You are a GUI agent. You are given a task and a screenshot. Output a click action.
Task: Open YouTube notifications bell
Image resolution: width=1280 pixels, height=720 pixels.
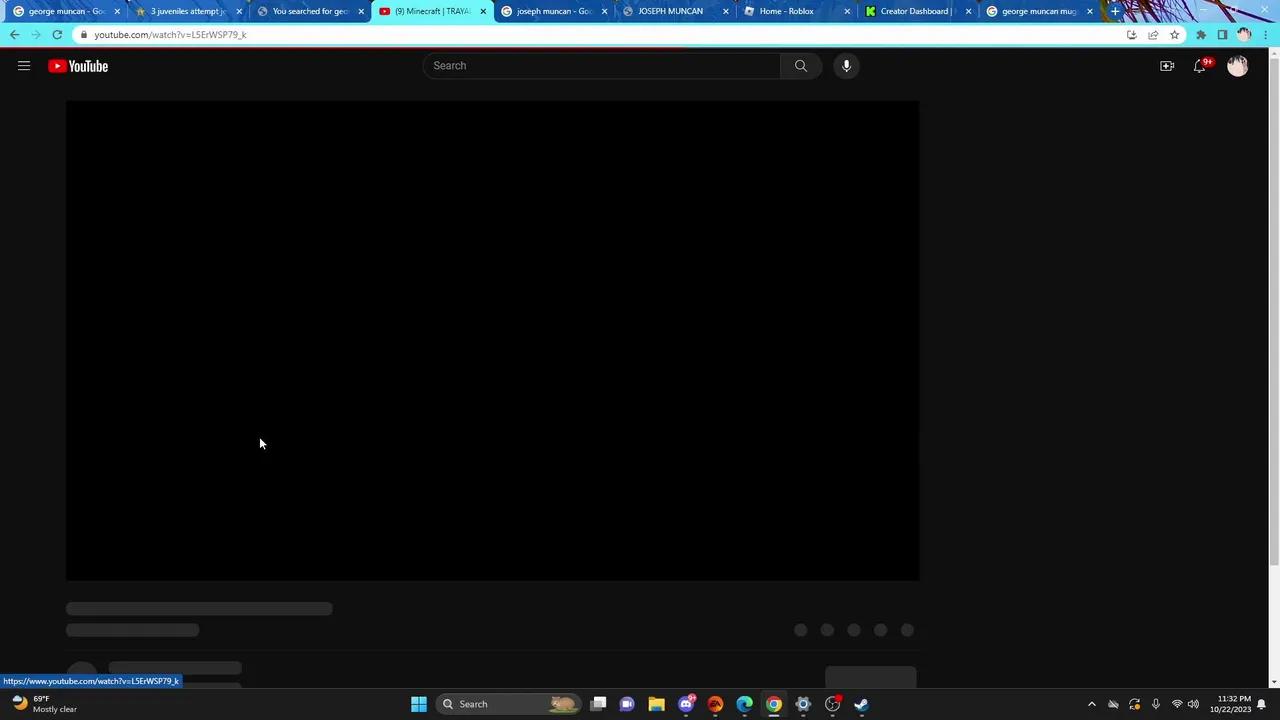[1200, 65]
